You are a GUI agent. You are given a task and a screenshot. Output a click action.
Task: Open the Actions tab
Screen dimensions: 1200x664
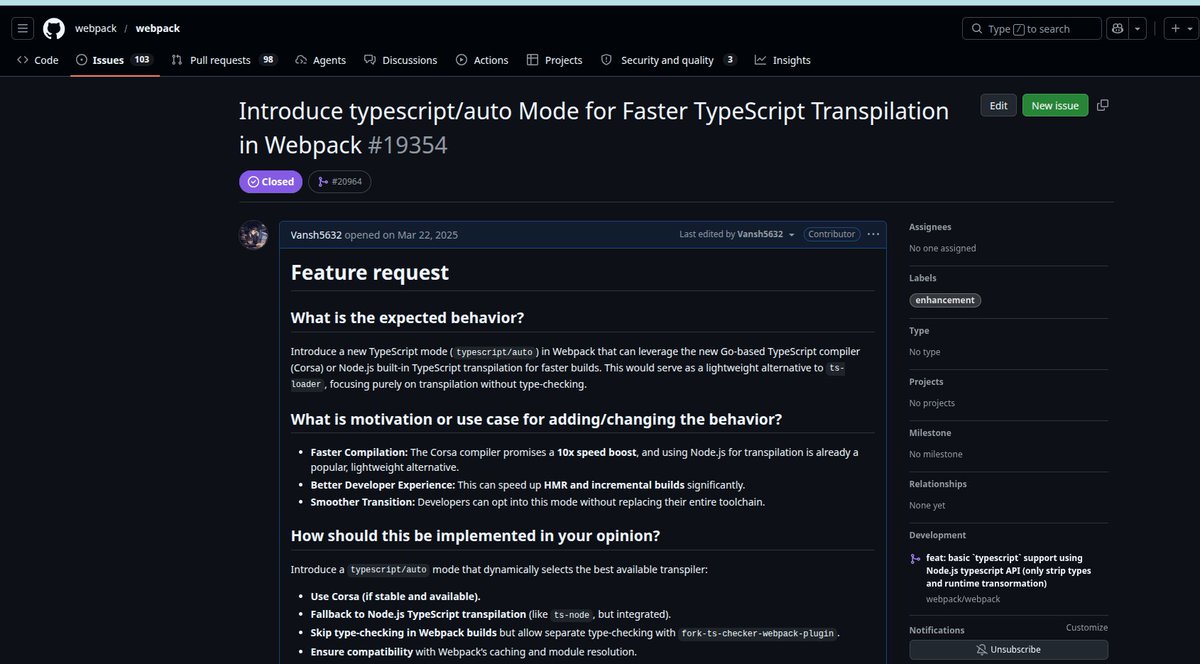(x=482, y=60)
